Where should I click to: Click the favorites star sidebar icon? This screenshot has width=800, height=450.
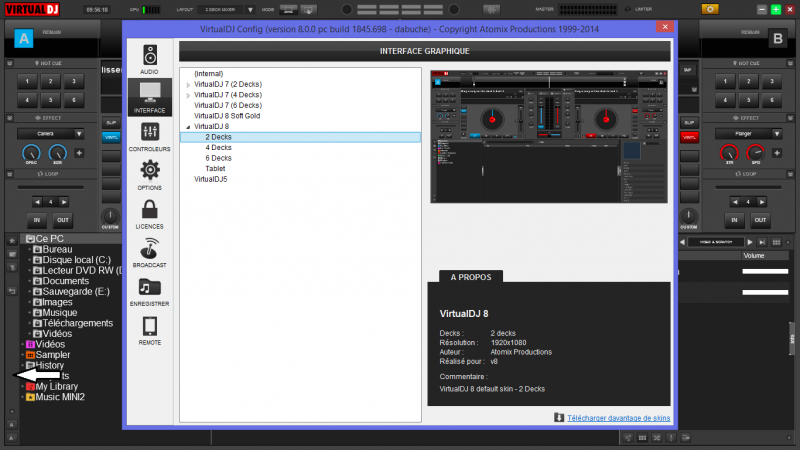click(12, 240)
